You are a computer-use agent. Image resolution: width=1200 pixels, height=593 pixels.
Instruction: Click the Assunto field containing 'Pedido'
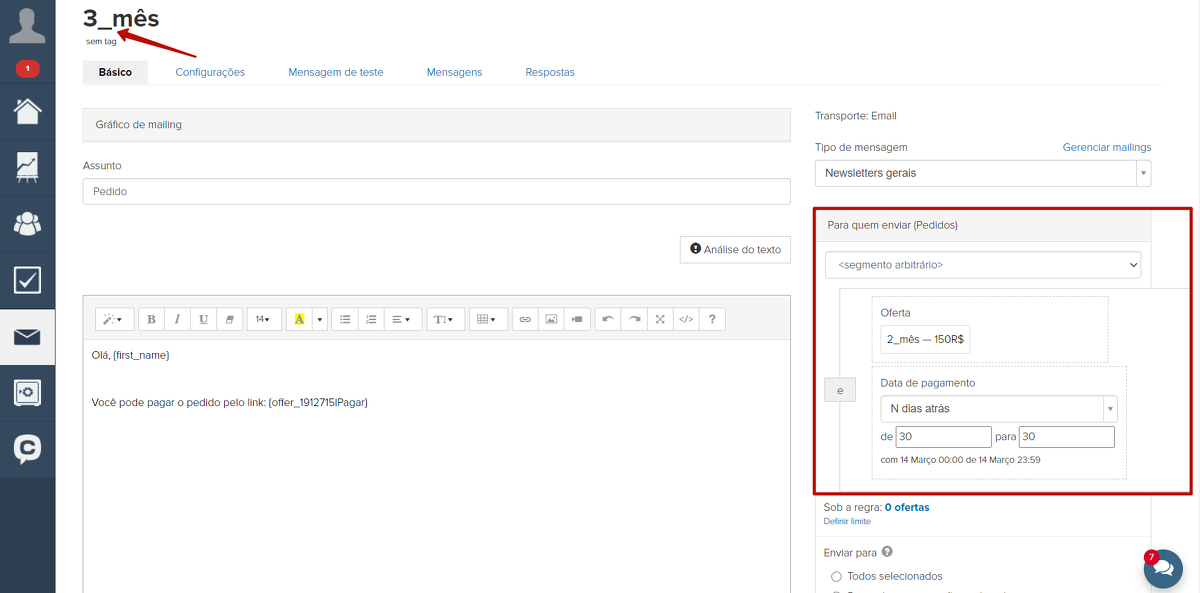point(436,191)
